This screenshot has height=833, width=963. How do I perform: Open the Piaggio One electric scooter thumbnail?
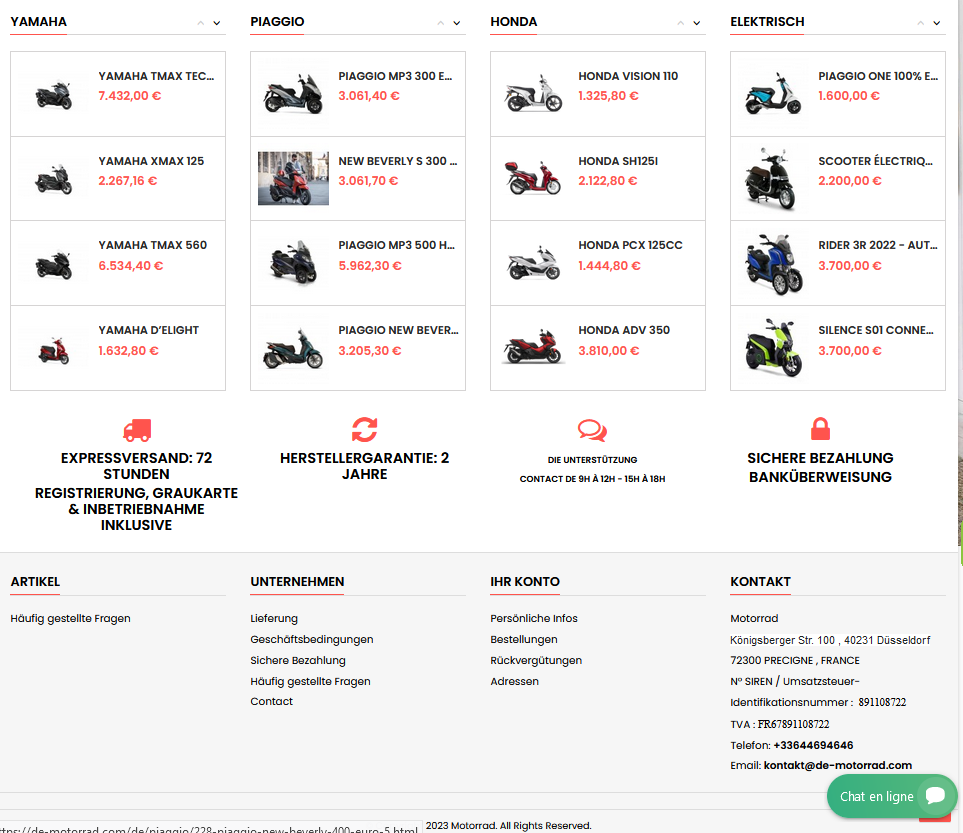[x=773, y=94]
